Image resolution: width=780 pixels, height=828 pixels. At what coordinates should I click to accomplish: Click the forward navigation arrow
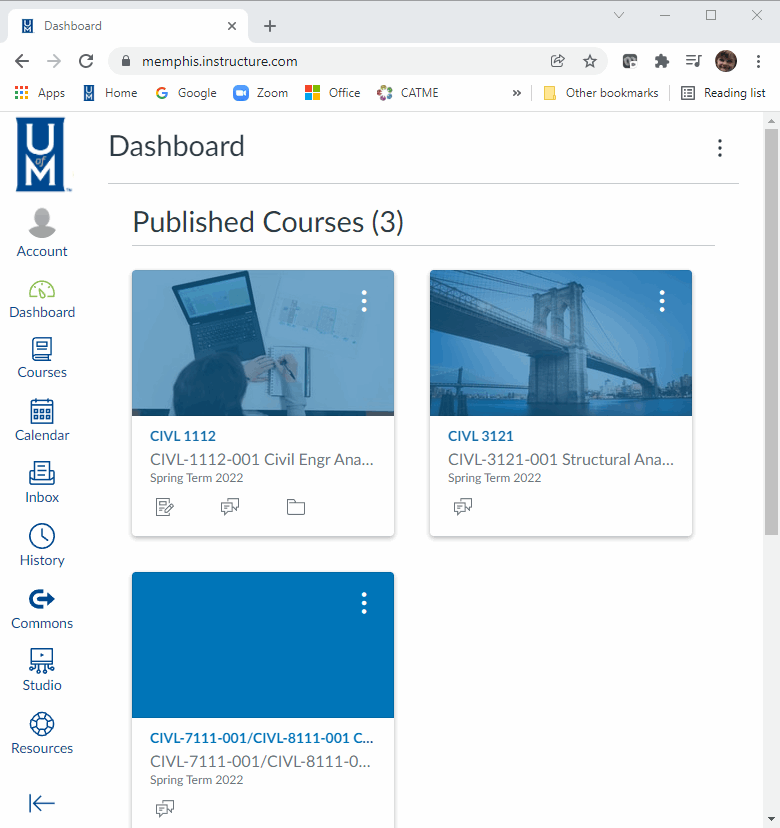pos(54,61)
